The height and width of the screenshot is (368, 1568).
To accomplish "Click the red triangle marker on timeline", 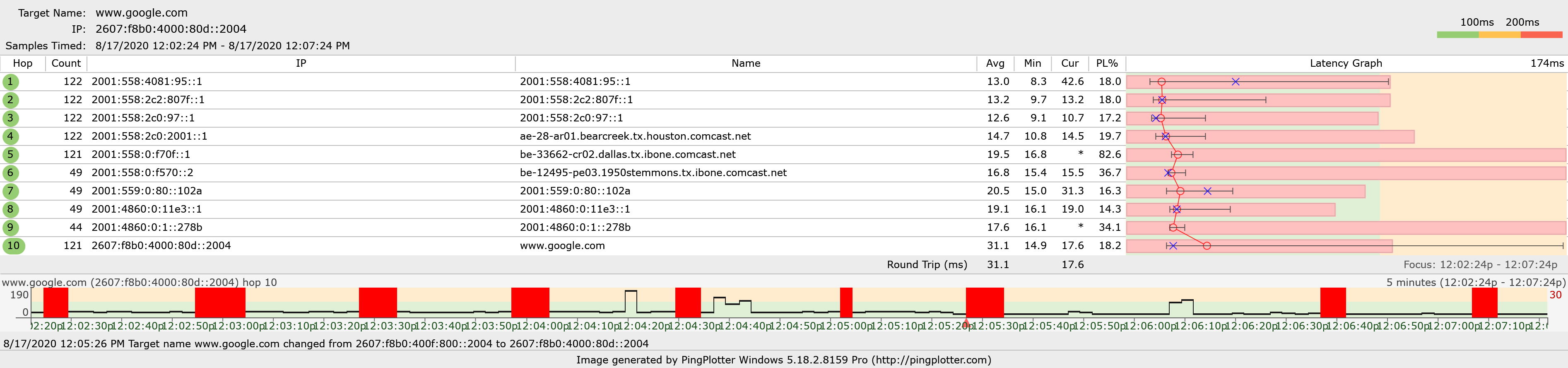I will 966,322.
